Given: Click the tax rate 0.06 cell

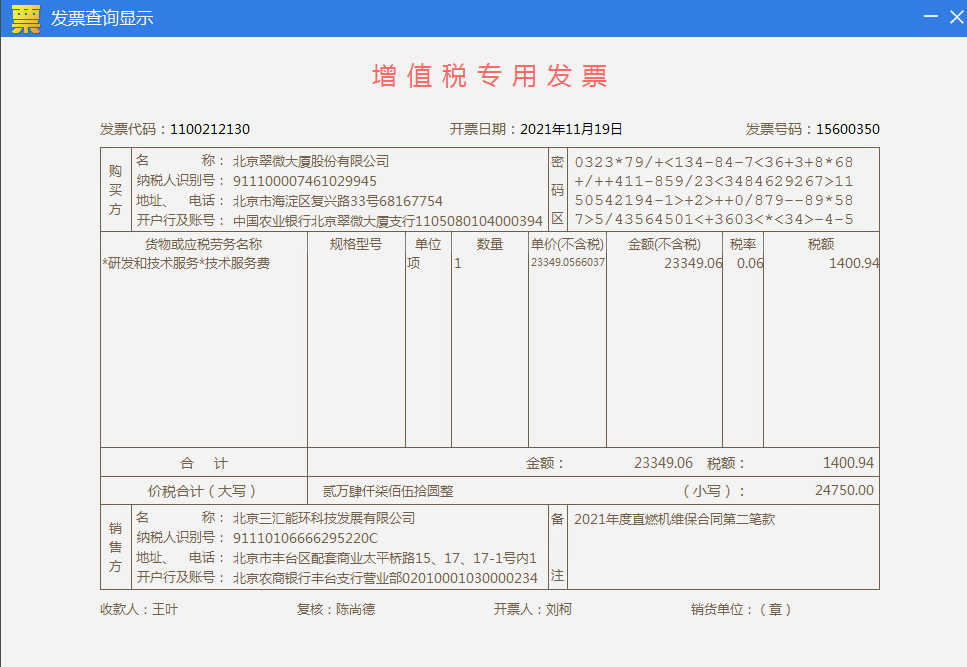Looking at the screenshot, I should click(x=749, y=263).
